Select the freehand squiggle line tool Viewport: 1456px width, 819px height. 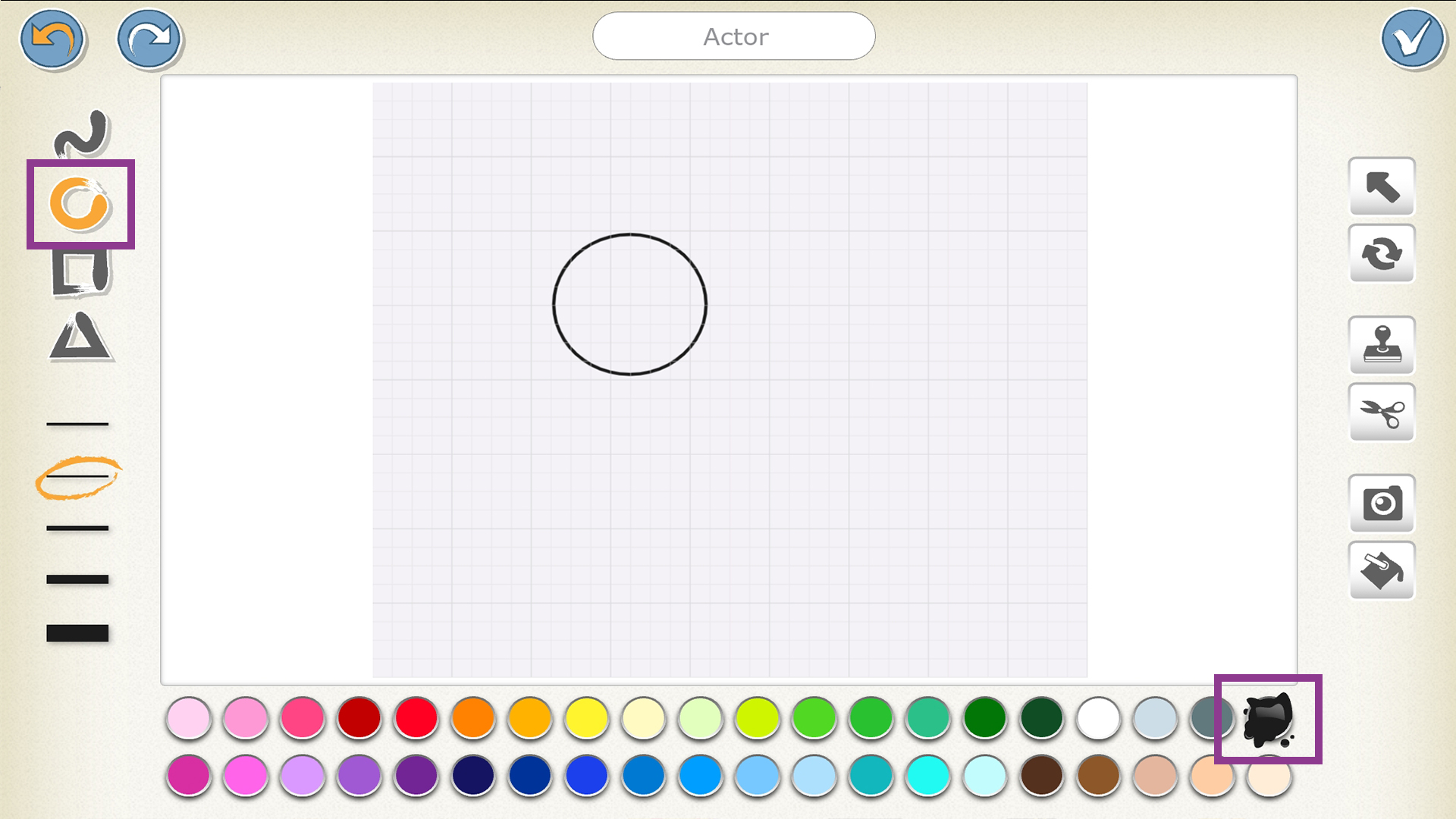tap(81, 133)
